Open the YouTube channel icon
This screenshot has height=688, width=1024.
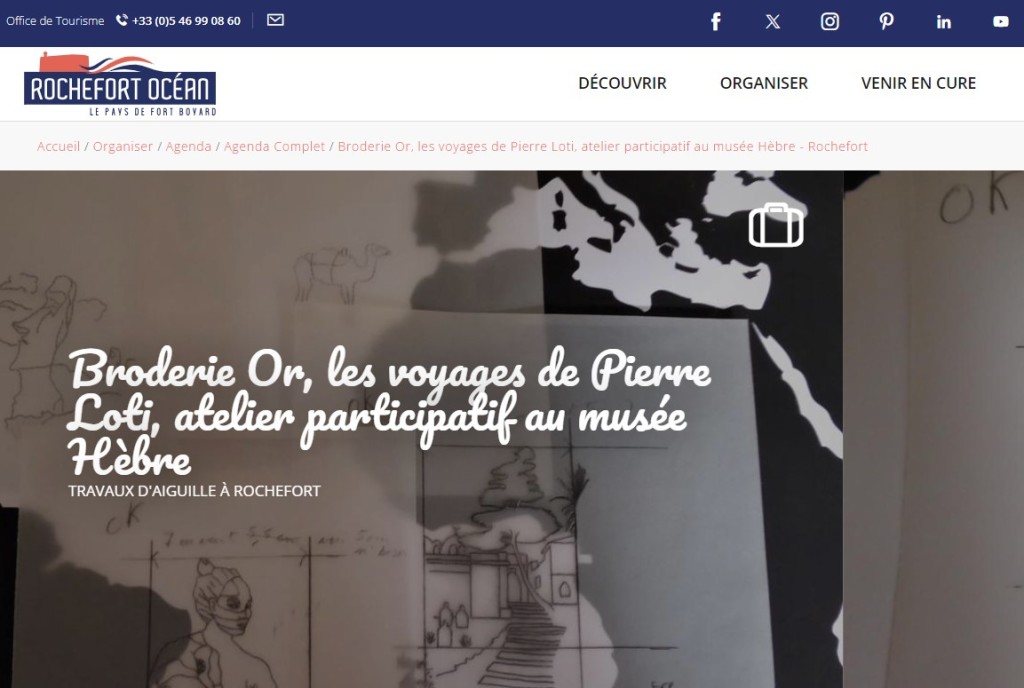tap(1000, 22)
